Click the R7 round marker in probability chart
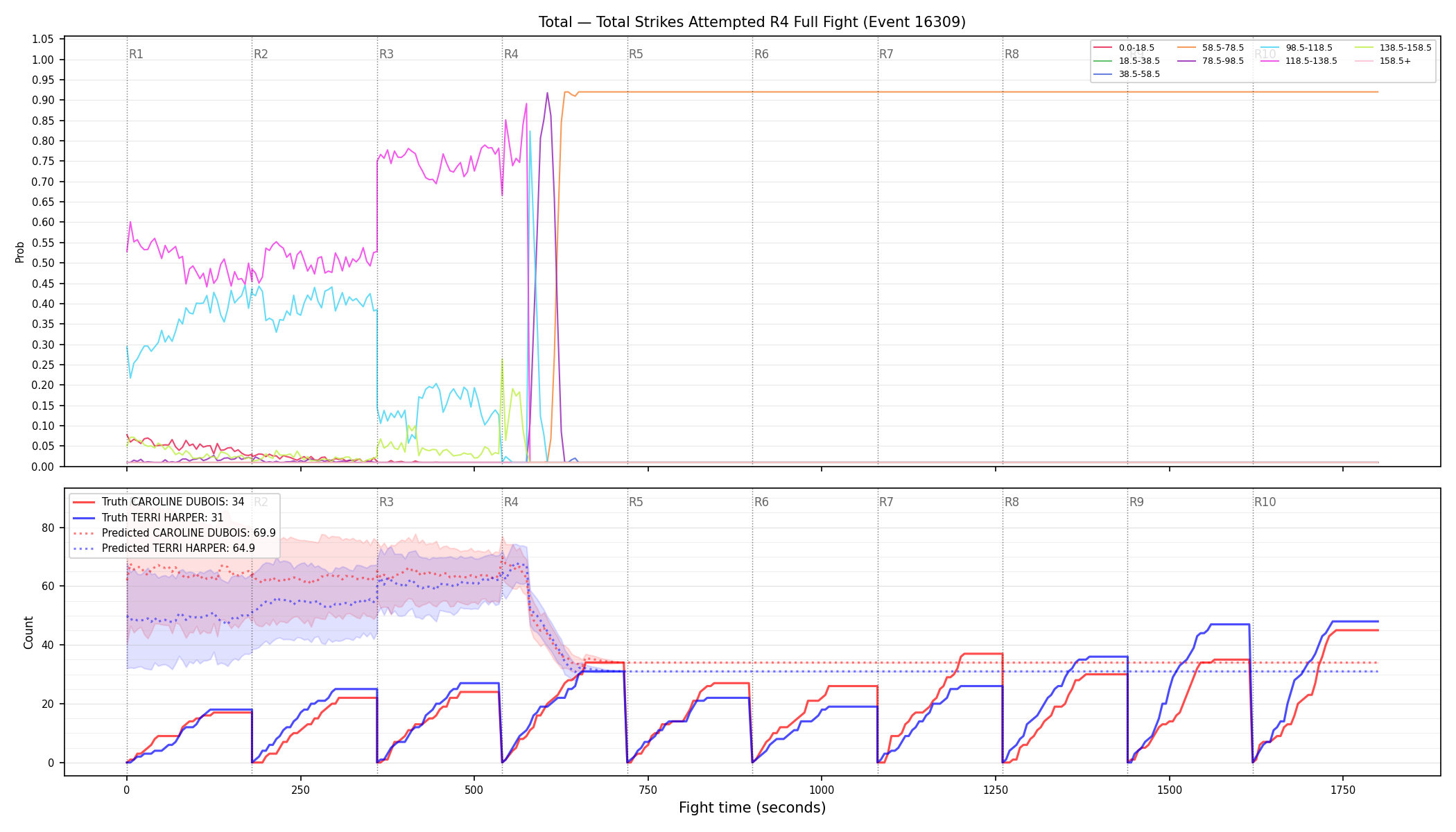This screenshot has height=832, width=1456. pos(887,54)
